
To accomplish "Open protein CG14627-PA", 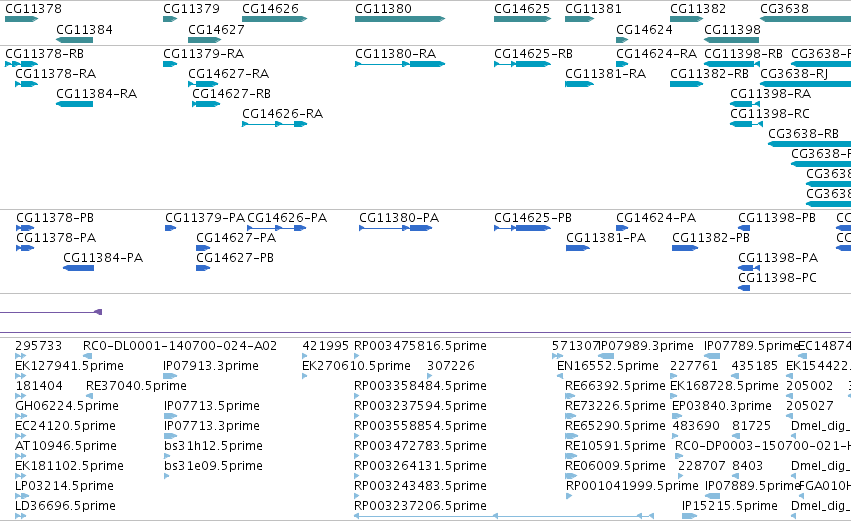I will tap(236, 238).
